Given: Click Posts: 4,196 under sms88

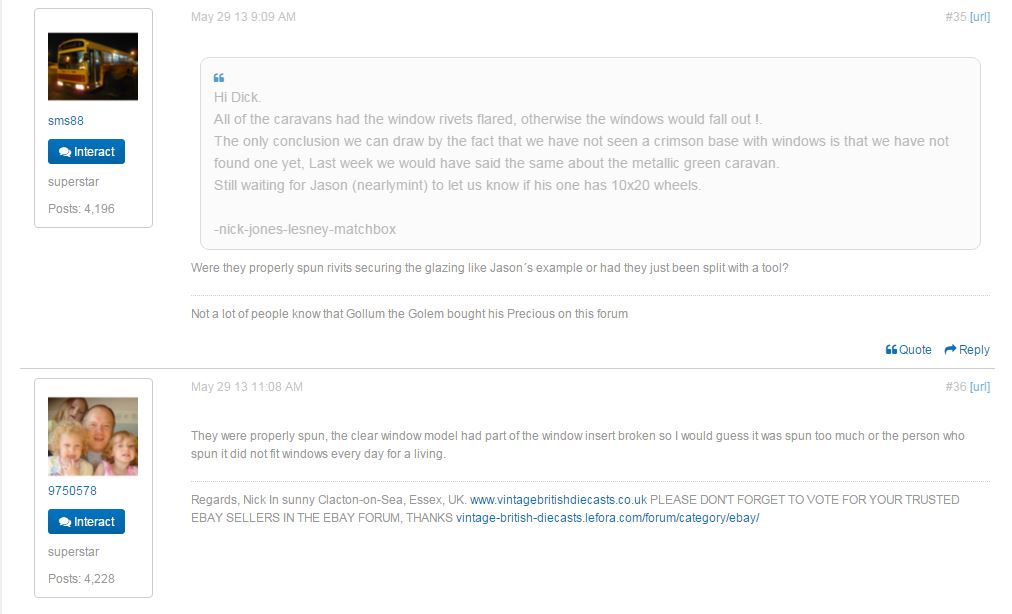Looking at the screenshot, I should coord(81,209).
